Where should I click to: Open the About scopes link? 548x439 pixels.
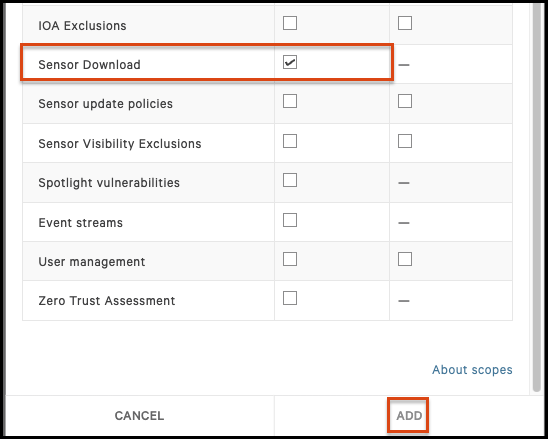click(x=472, y=369)
